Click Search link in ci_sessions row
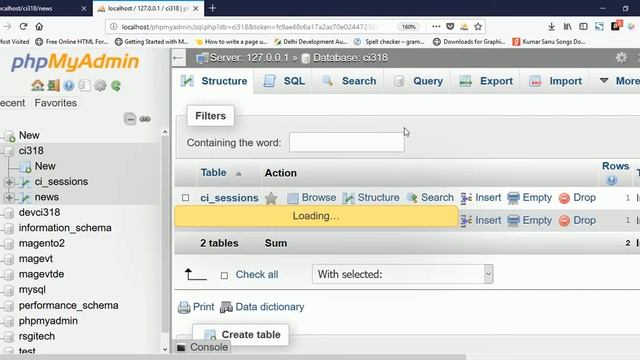640x360 pixels. [430, 198]
